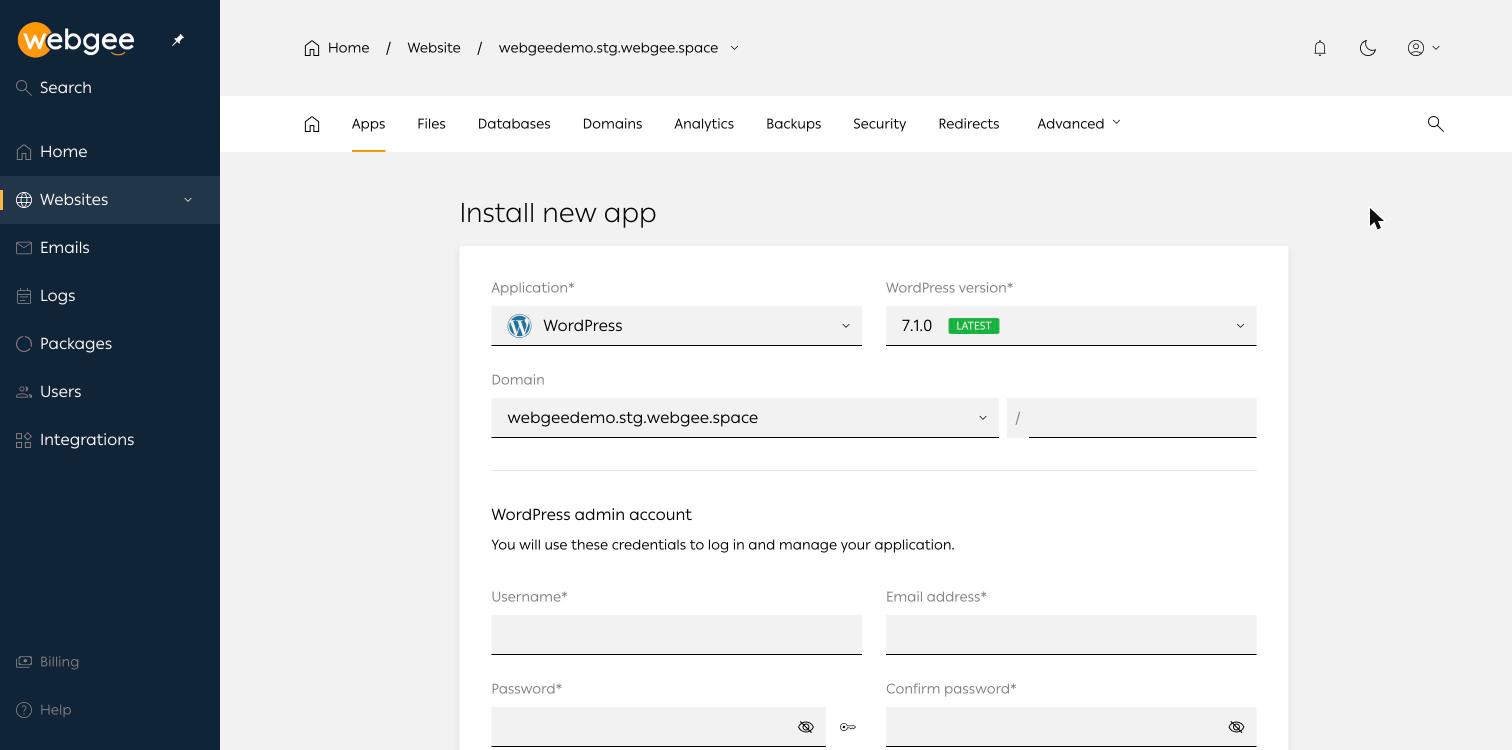This screenshot has height=750, width=1512.
Task: Show password in Confirm password field
Action: click(x=1236, y=727)
